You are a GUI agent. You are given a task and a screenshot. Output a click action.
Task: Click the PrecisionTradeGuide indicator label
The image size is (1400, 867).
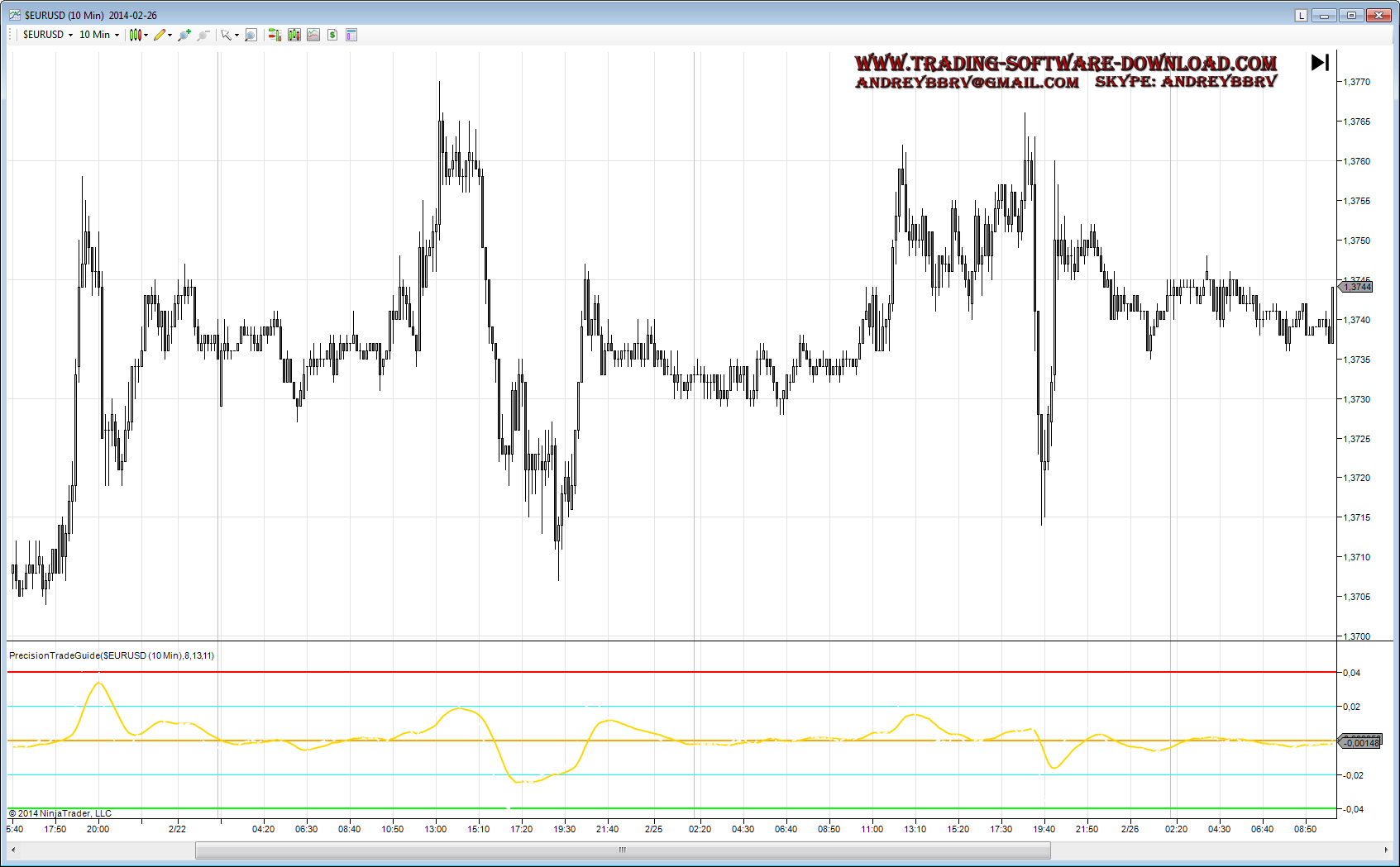112,655
